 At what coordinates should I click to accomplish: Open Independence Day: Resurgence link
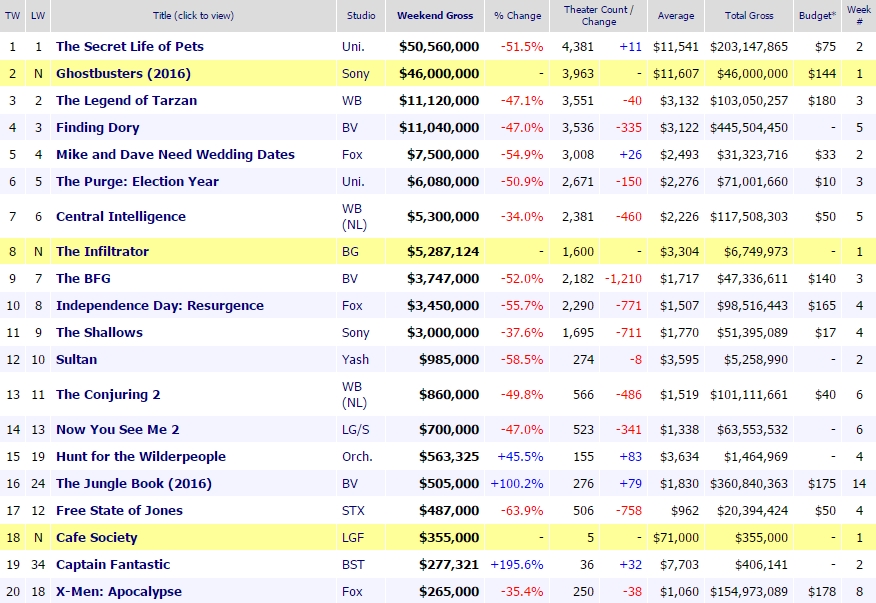160,306
